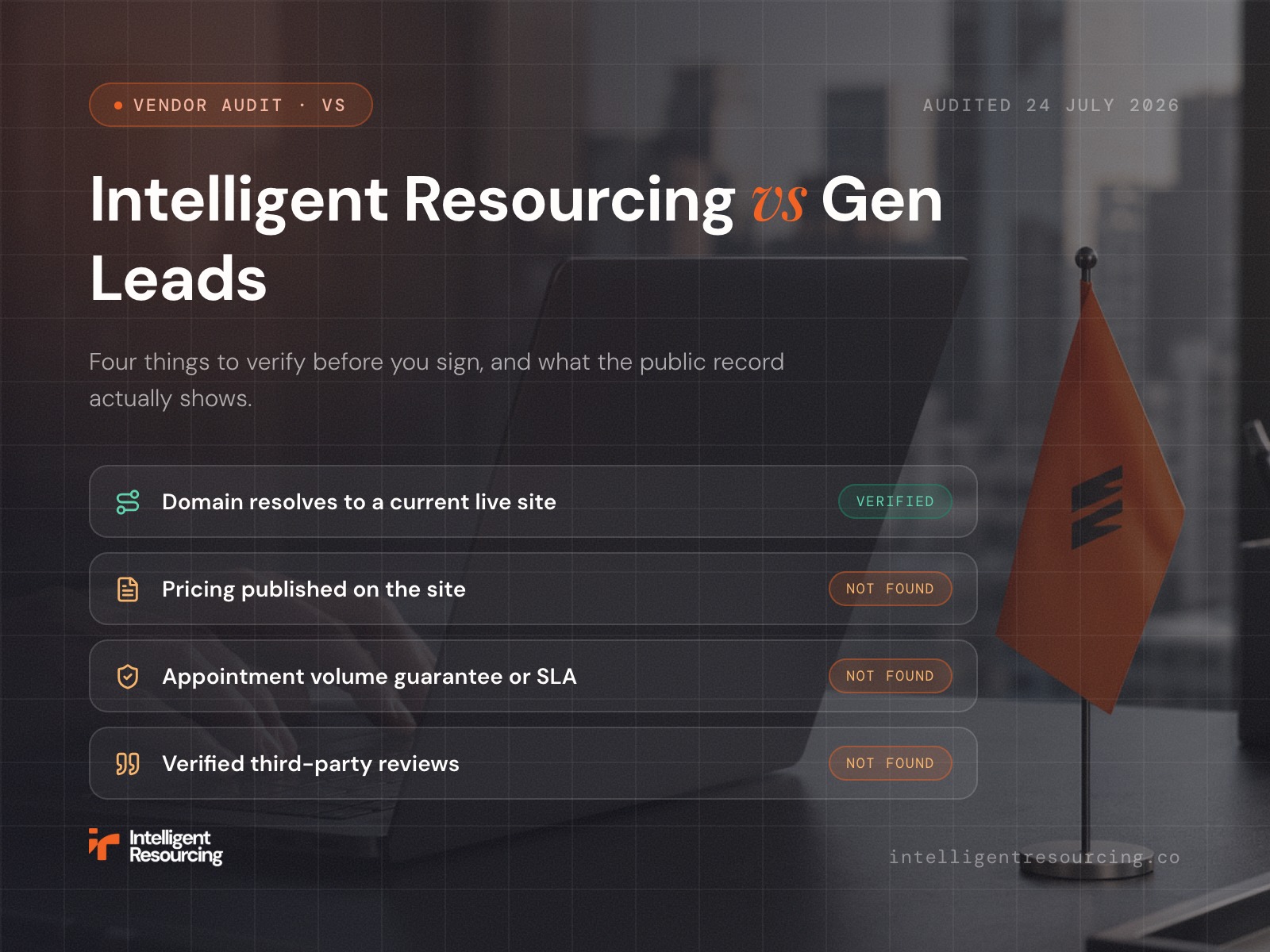The height and width of the screenshot is (952, 1270).
Task: Select NOT FOUND badge on Pricing published row
Action: tap(891, 589)
